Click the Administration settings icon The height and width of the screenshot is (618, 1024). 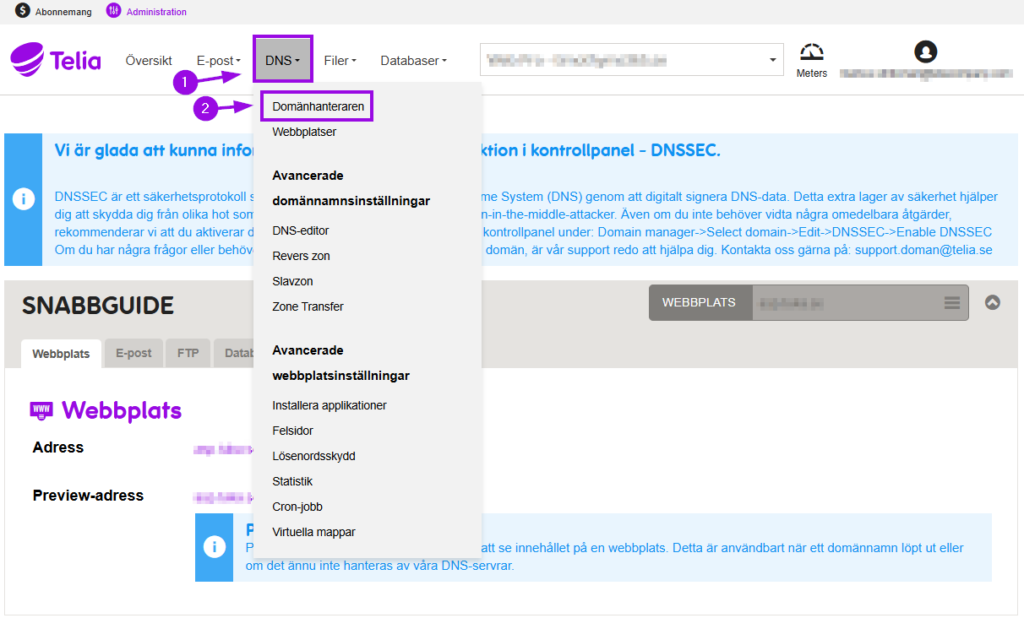(114, 11)
